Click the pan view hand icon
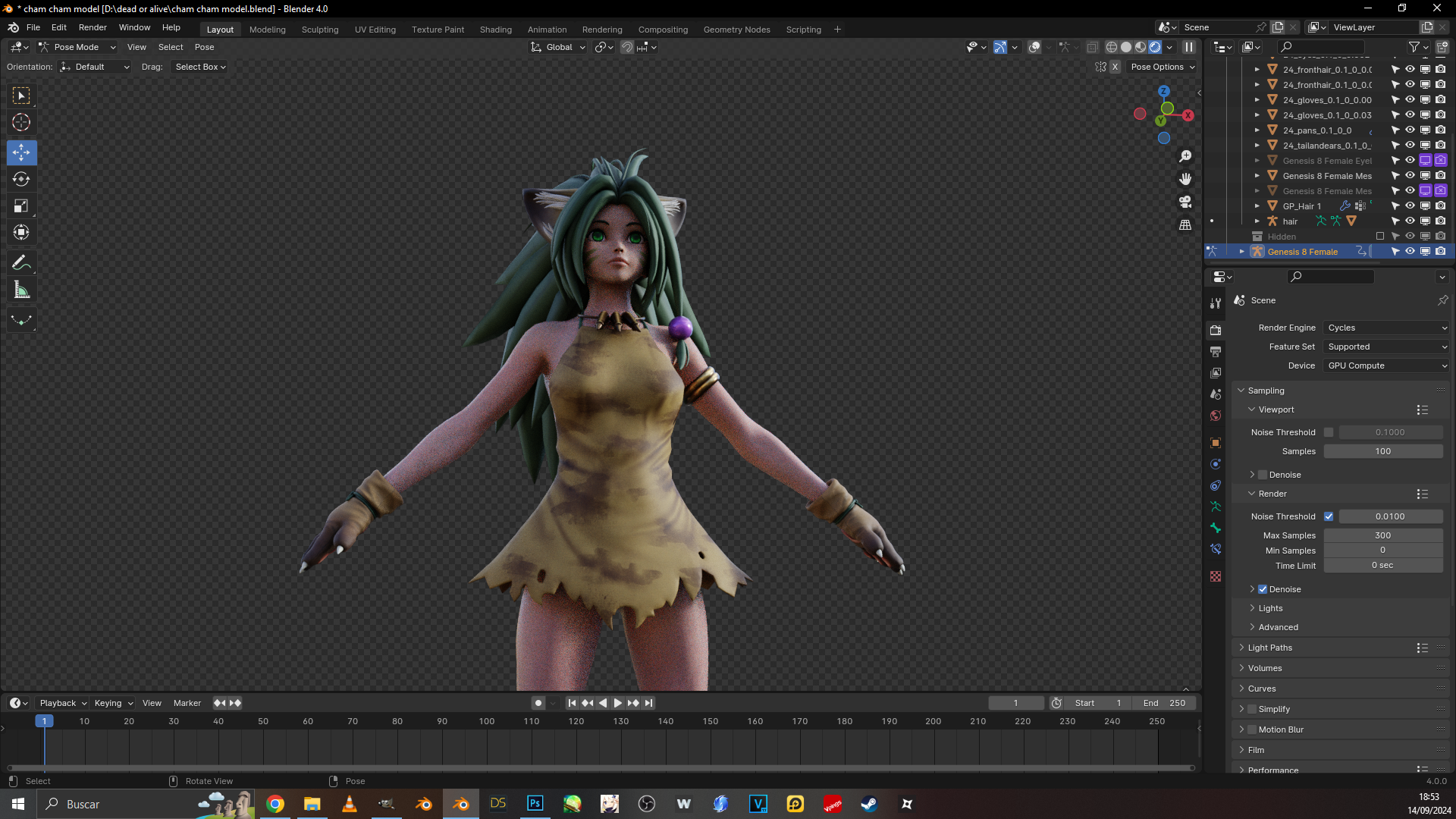Image resolution: width=1456 pixels, height=819 pixels. [x=1185, y=179]
